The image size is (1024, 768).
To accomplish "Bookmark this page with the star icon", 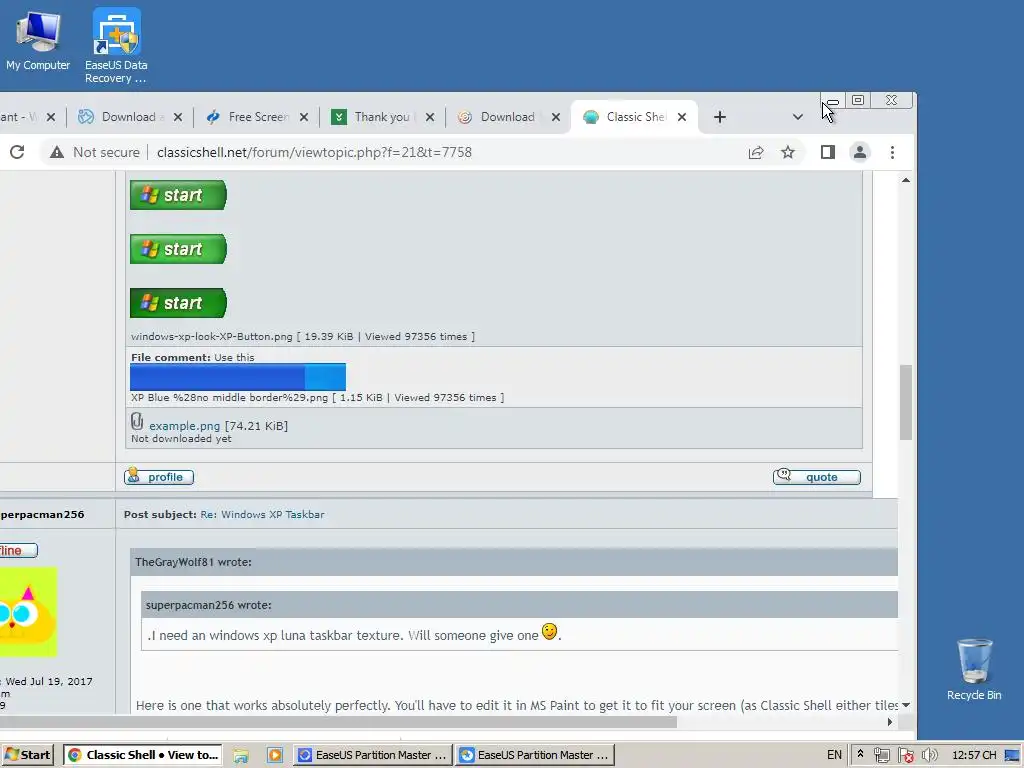I will (788, 152).
